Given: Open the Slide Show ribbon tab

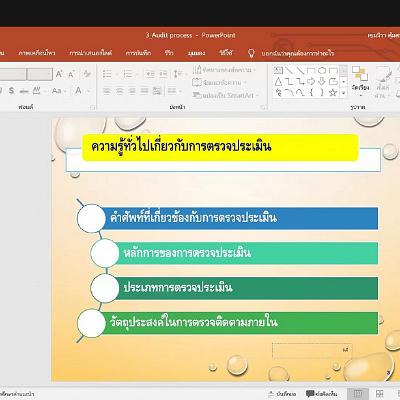Looking at the screenshot, I should tap(91, 53).
